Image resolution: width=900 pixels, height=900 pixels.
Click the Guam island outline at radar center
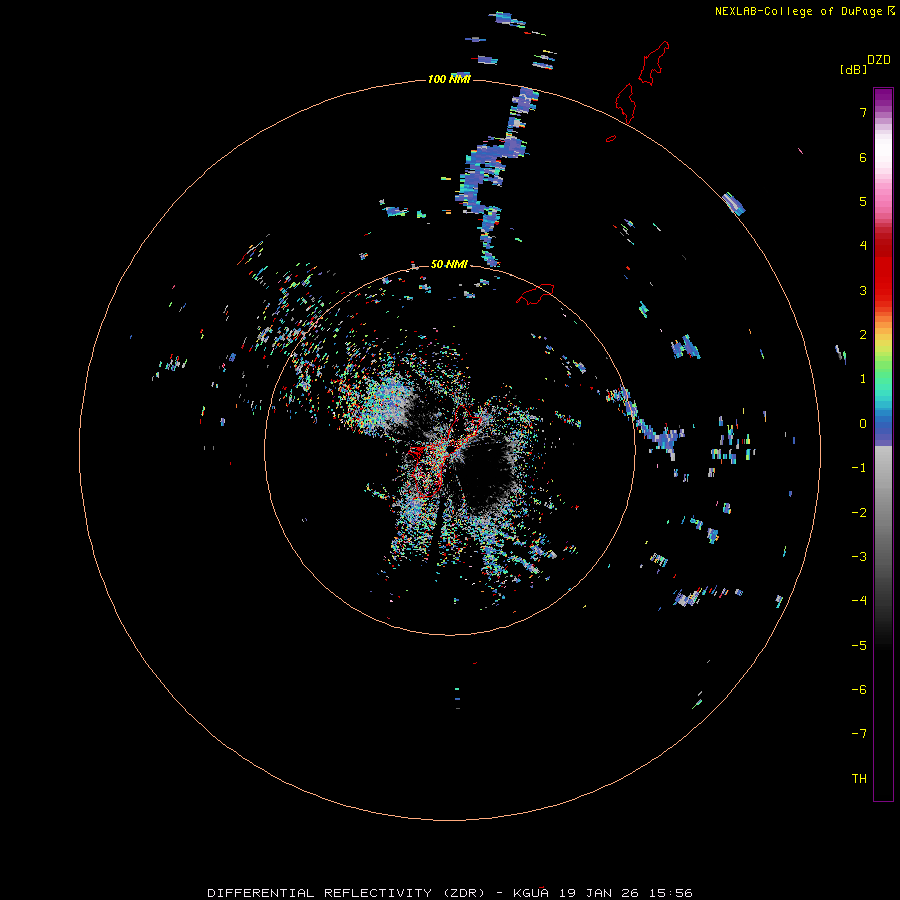445,451
